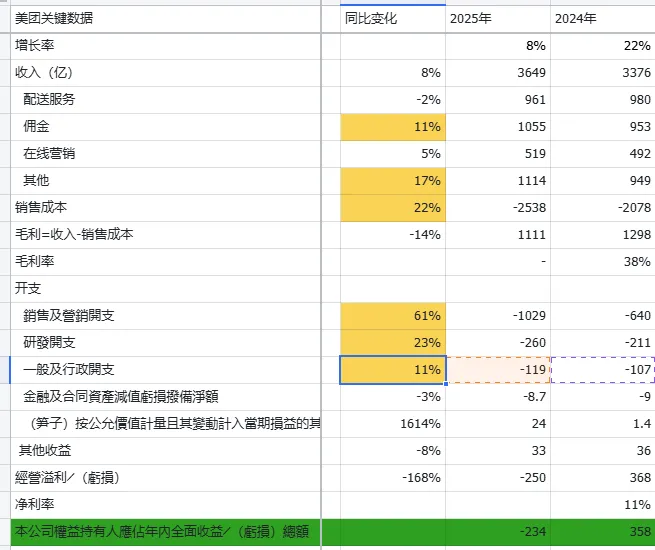This screenshot has width=655, height=550.
Task: Select the '（筭子）按公允價值計量' row label
Action: pyautogui.click(x=165, y=424)
